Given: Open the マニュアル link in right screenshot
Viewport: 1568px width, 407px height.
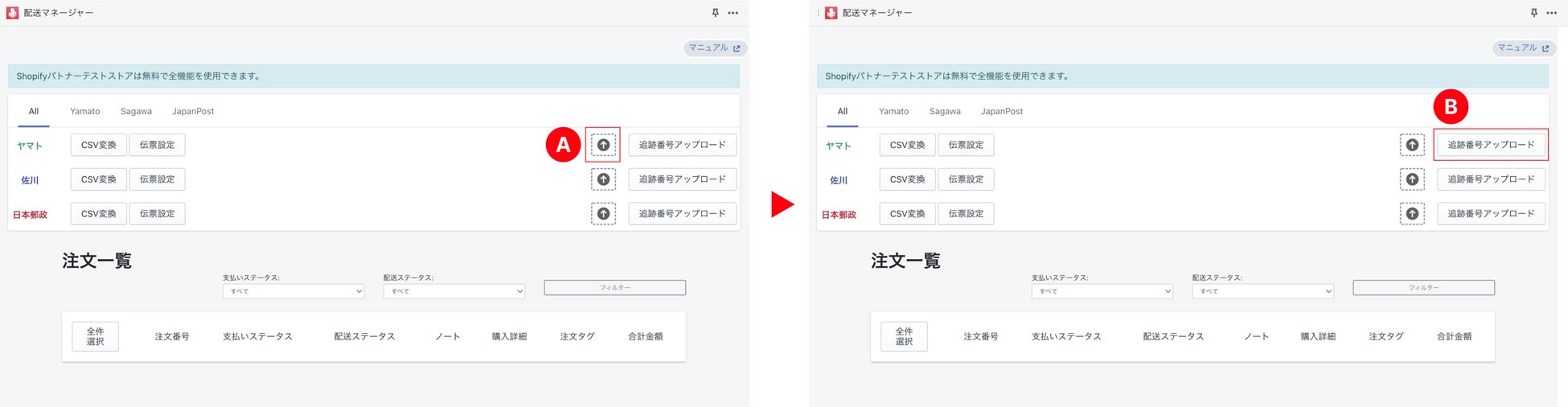Looking at the screenshot, I should (1524, 48).
